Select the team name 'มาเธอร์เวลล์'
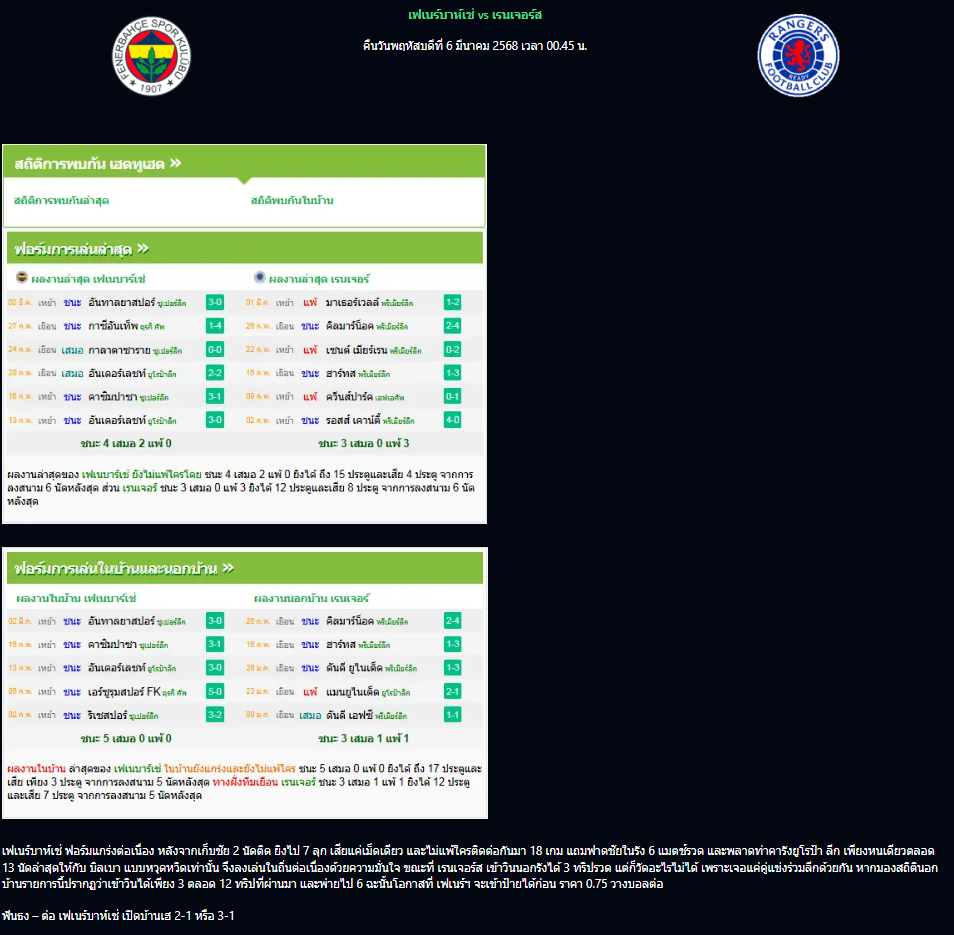Viewport: 954px width, 935px height. [352, 302]
